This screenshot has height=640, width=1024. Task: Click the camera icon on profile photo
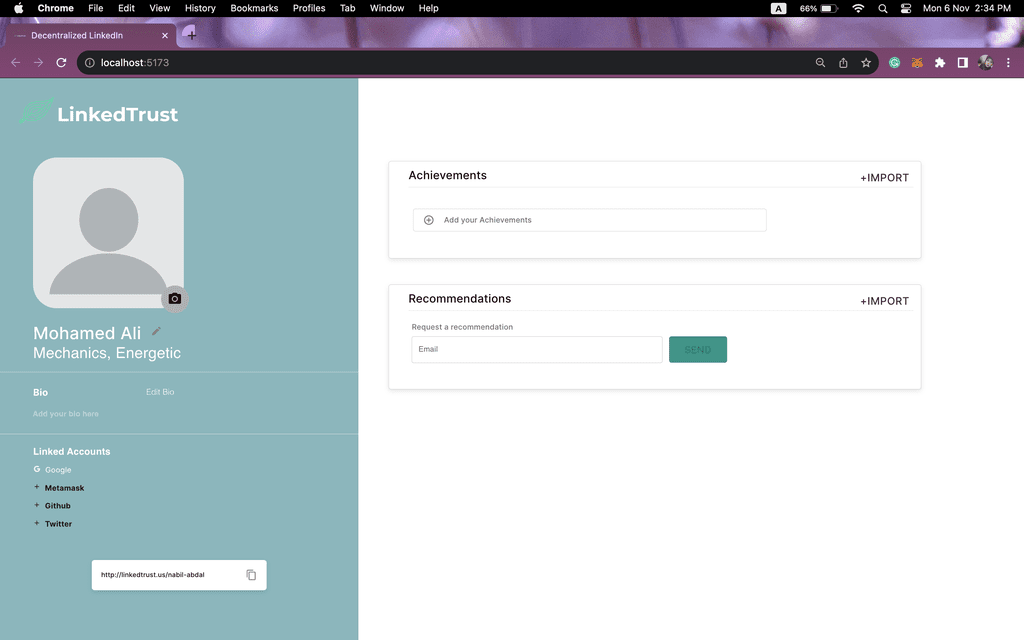[174, 298]
